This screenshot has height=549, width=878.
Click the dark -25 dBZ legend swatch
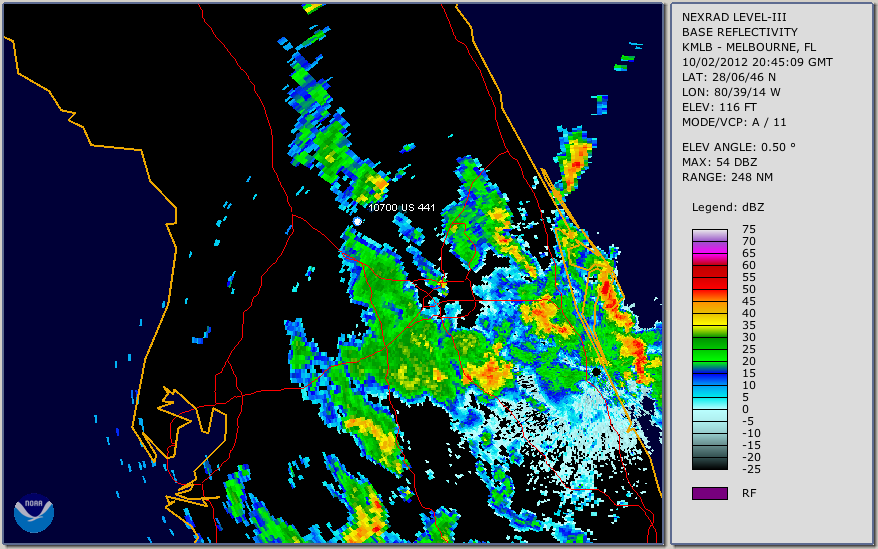coord(709,464)
